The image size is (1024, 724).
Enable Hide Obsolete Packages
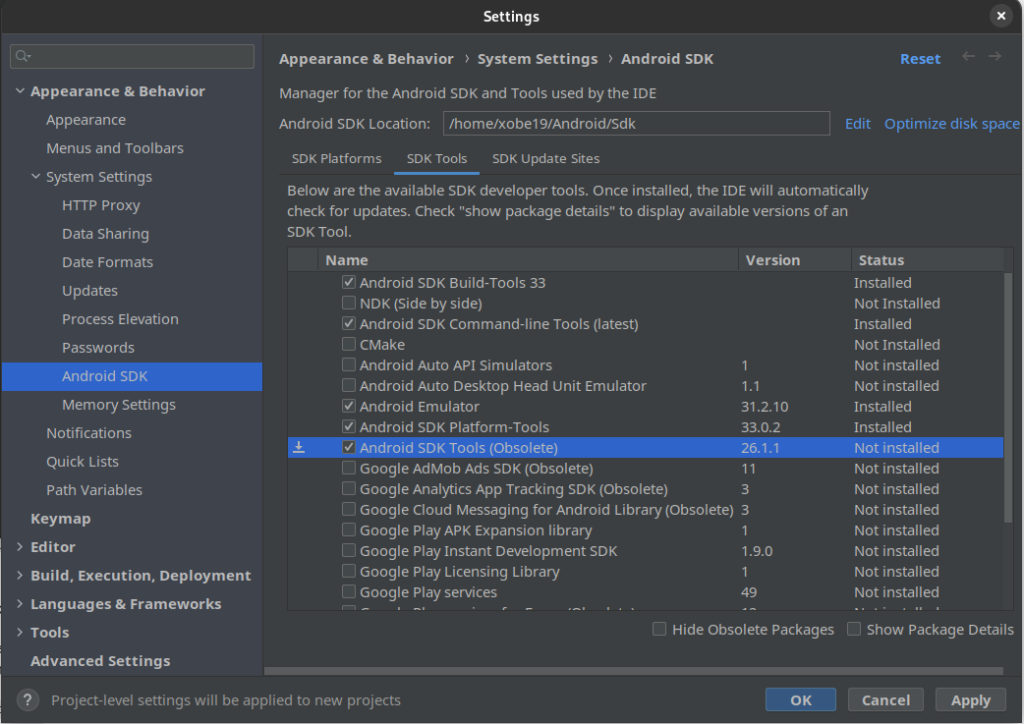pyautogui.click(x=659, y=629)
